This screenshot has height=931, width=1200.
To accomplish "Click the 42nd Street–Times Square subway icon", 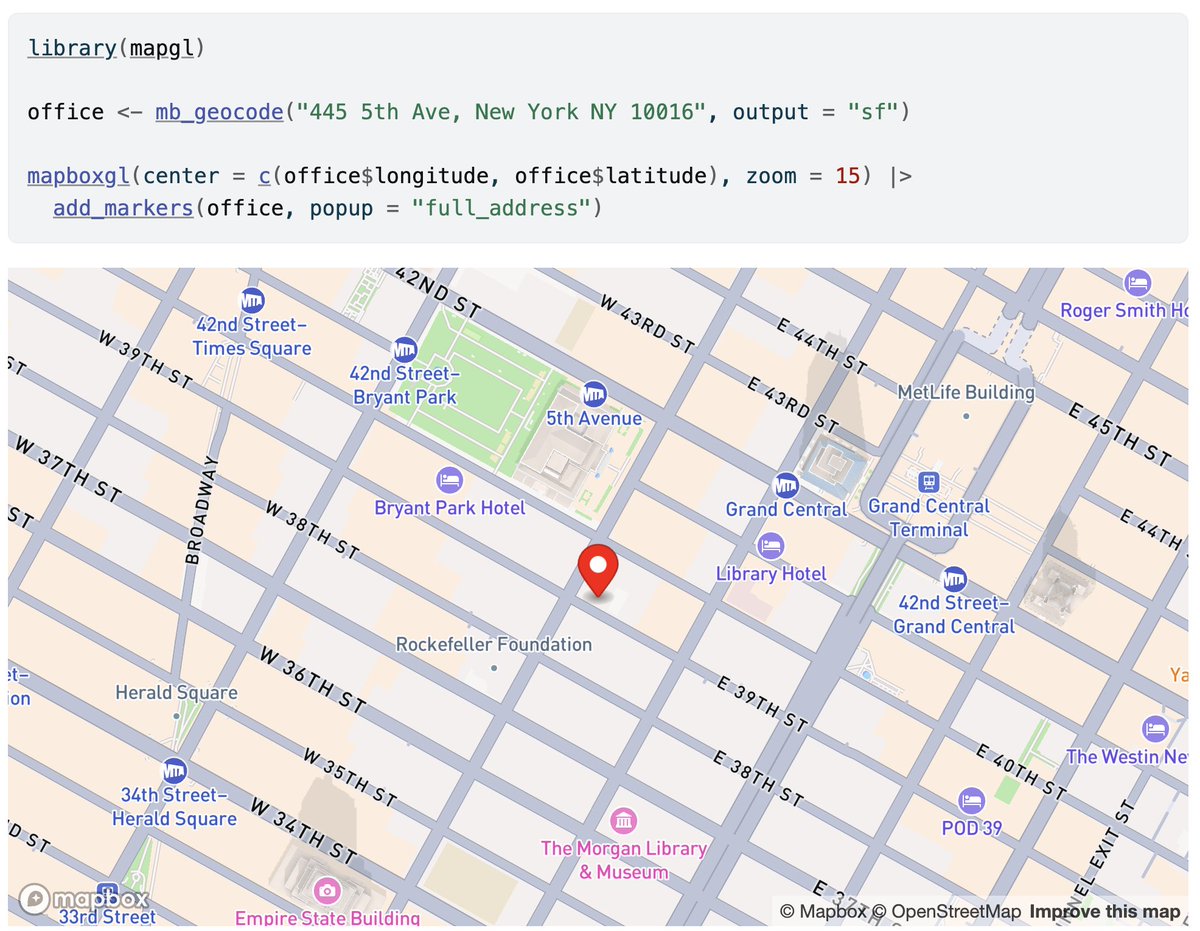I will point(252,300).
